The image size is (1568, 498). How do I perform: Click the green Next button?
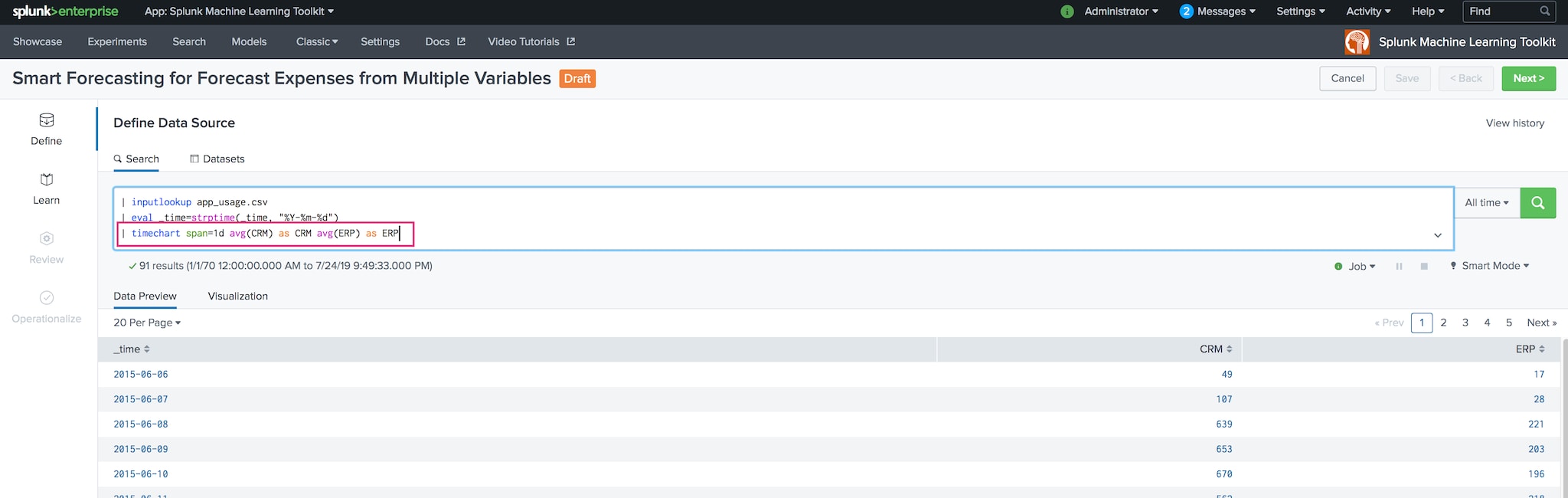coord(1528,78)
